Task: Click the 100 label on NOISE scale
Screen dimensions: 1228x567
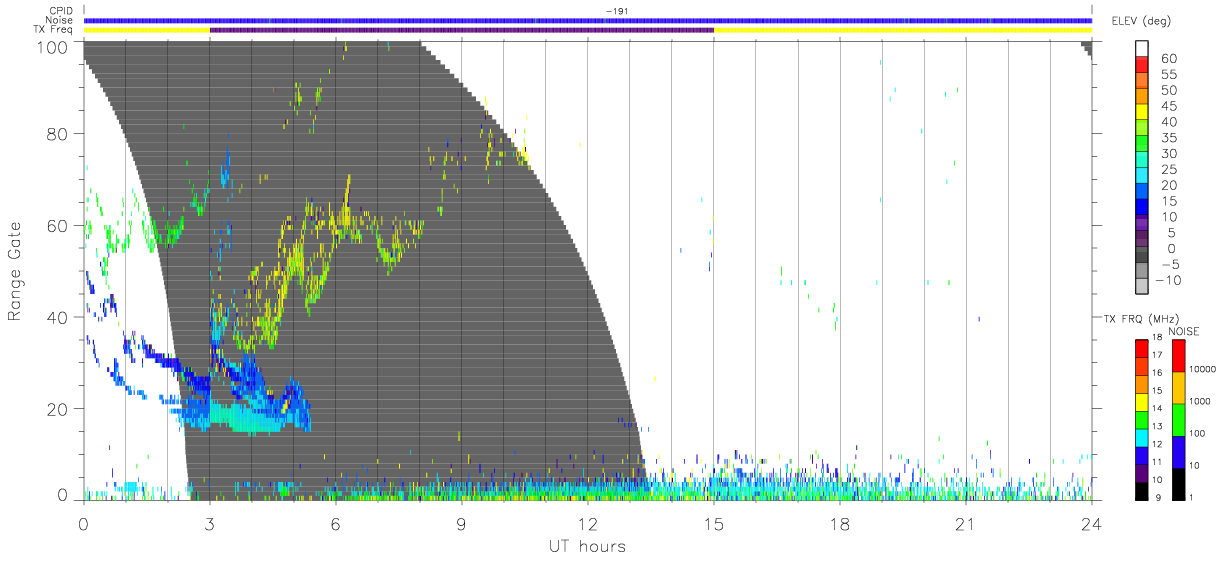Action: [1197, 433]
